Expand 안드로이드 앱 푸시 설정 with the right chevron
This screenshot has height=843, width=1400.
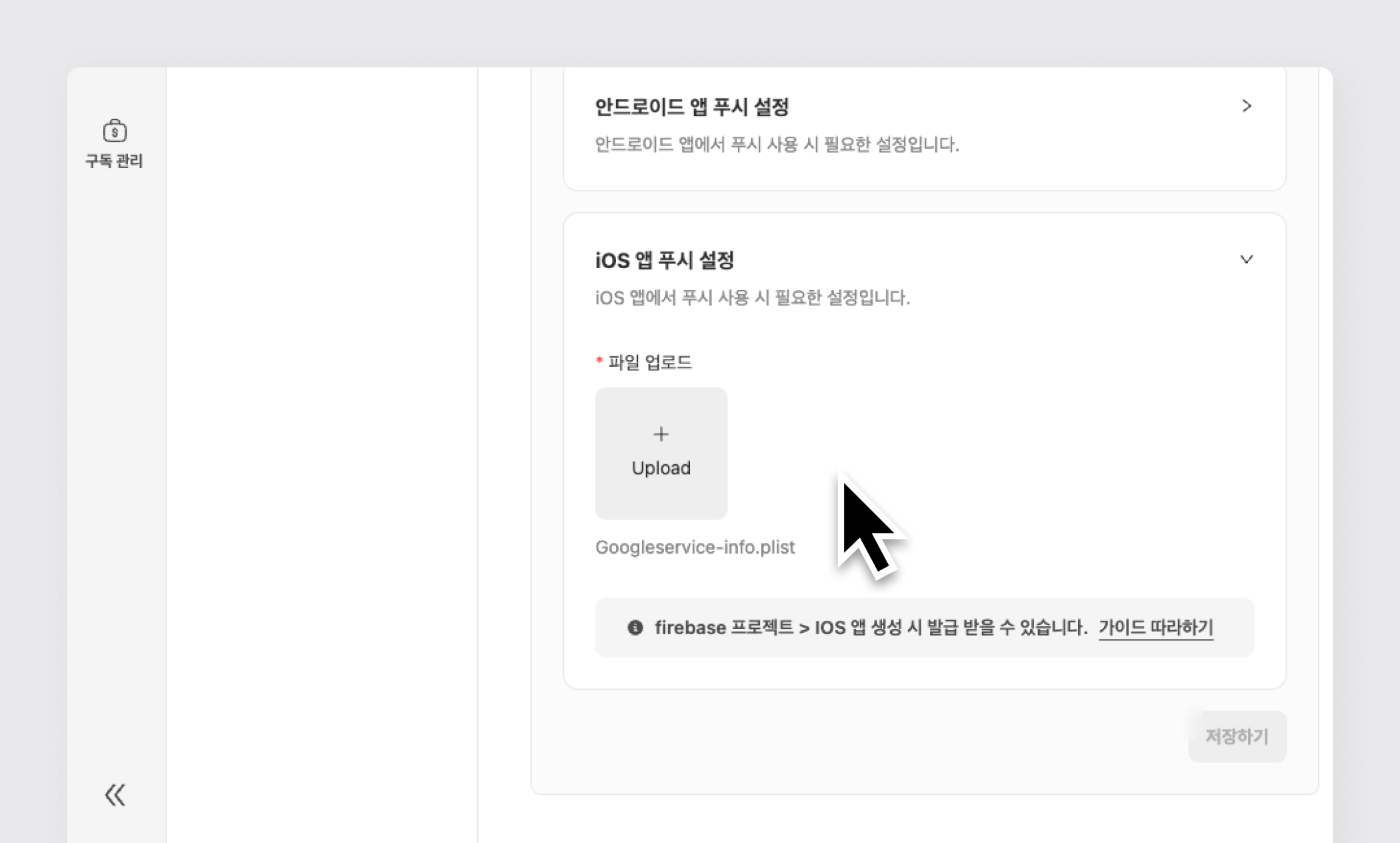(1246, 106)
